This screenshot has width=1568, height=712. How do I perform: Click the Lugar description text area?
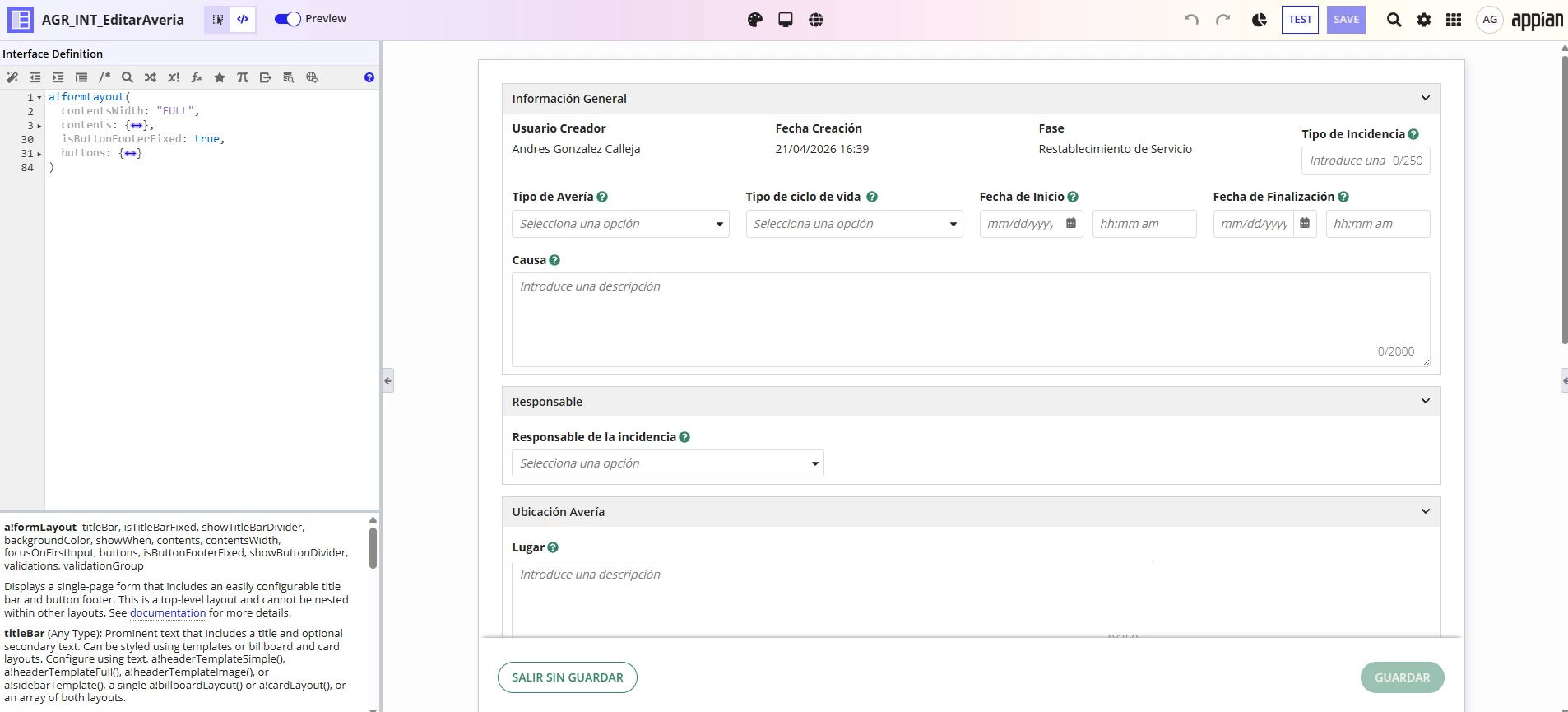(832, 598)
